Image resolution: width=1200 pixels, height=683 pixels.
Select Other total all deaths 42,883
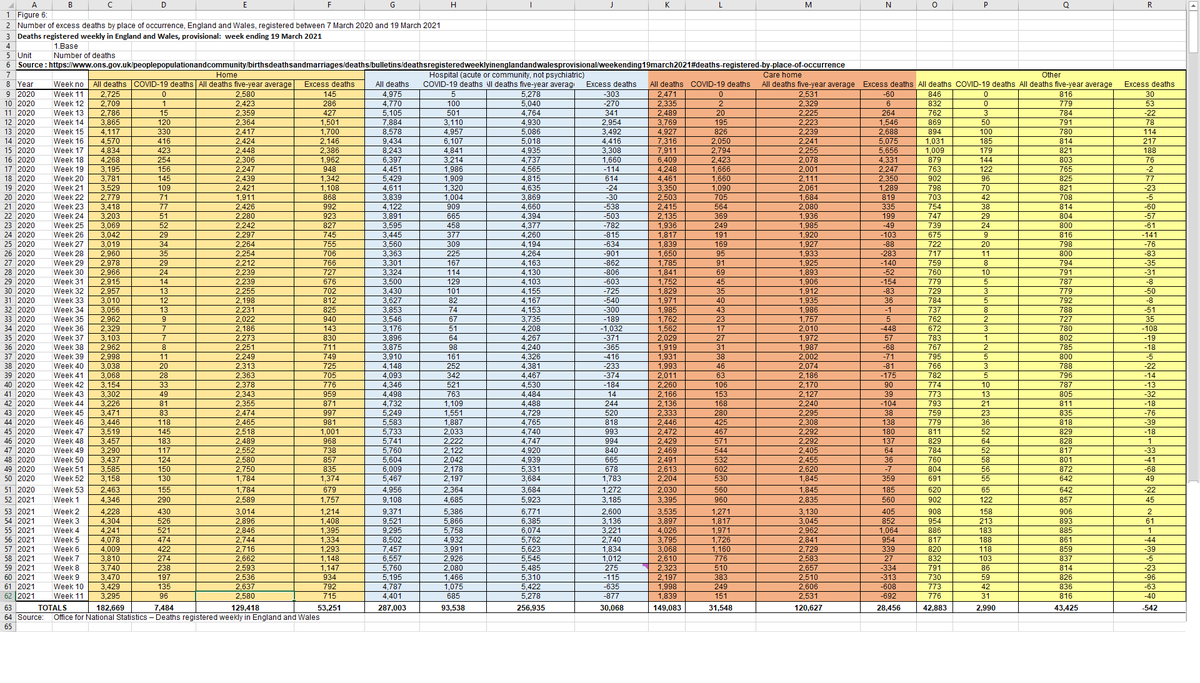tap(934, 607)
